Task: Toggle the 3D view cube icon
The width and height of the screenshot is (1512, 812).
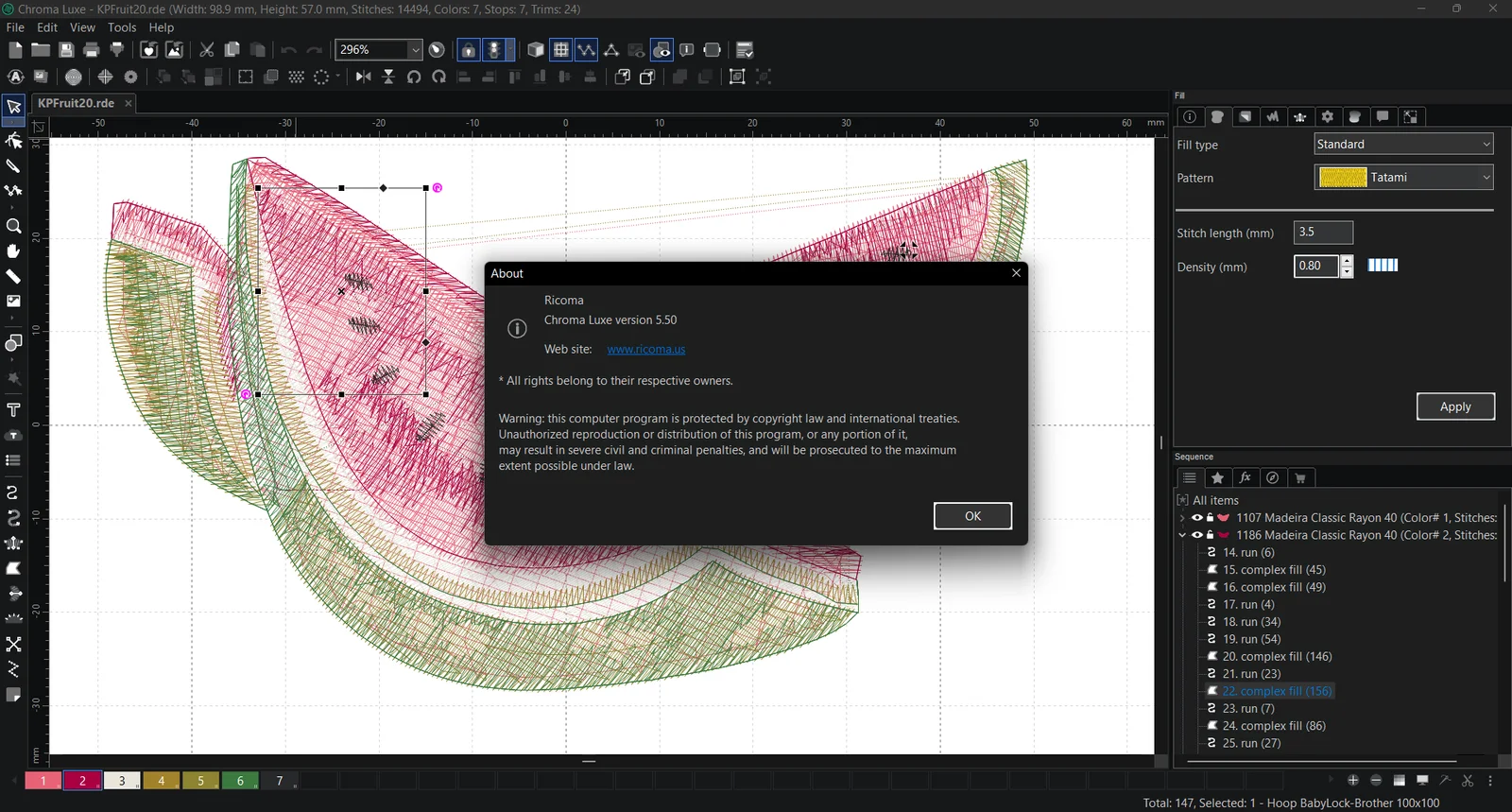Action: tap(536, 50)
